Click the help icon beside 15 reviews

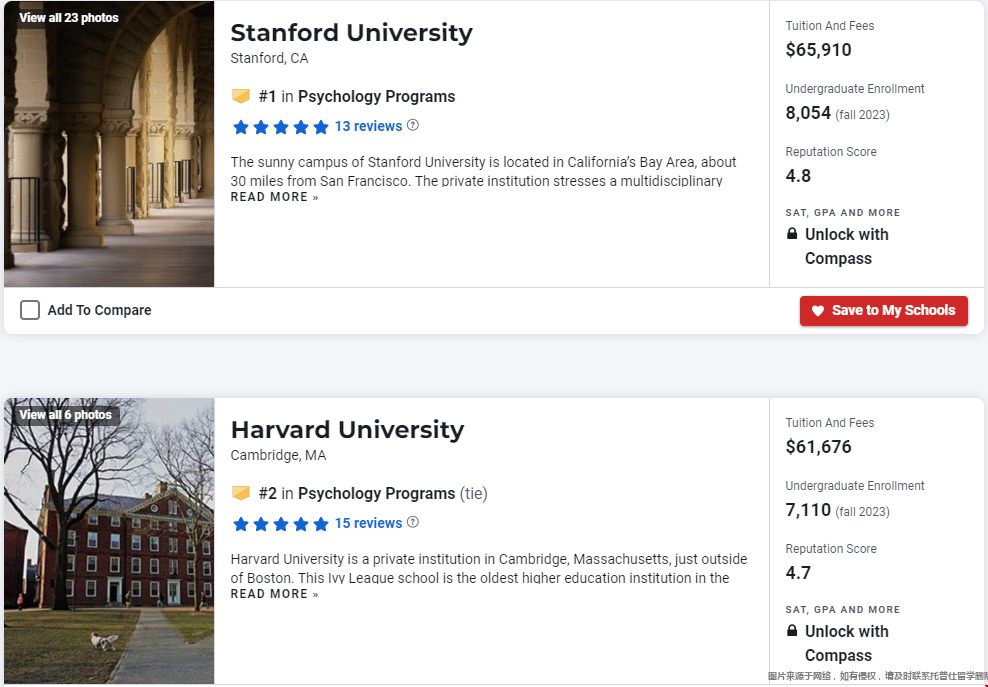(x=413, y=522)
